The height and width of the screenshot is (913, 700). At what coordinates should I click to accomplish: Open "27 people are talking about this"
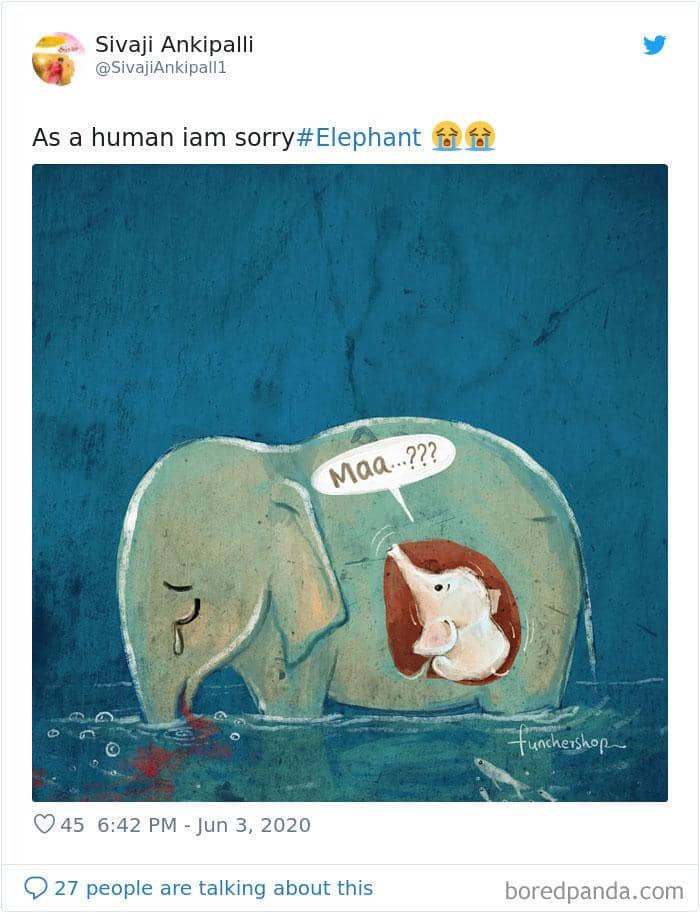(x=213, y=888)
